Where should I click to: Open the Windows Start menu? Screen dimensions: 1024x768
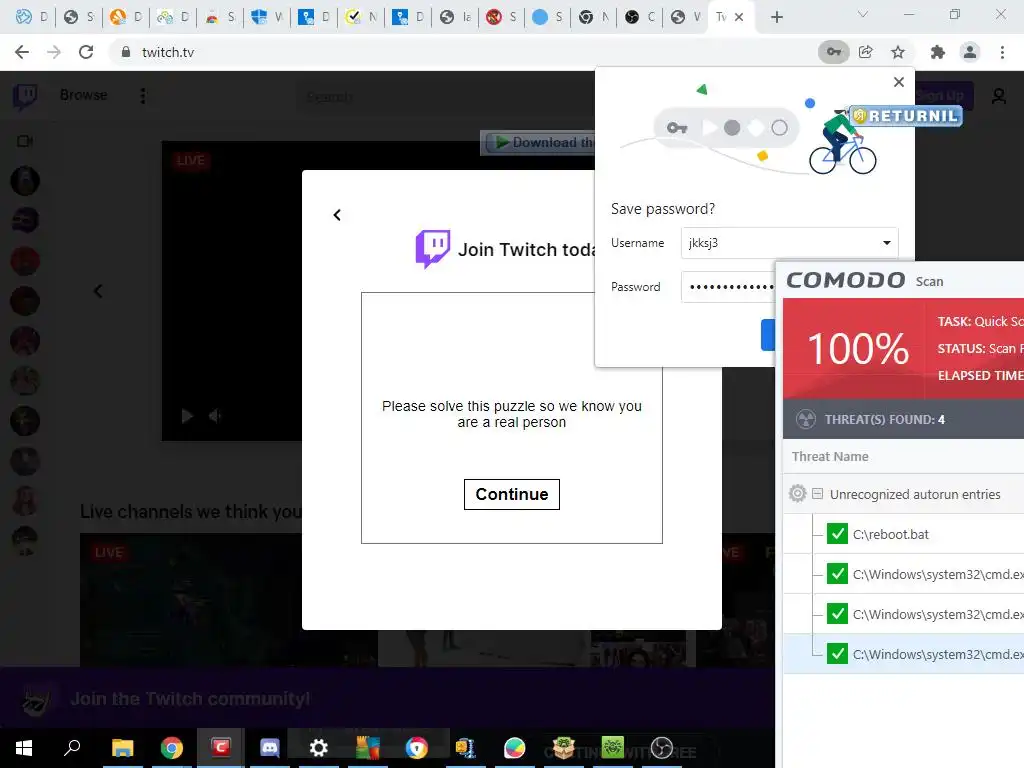24,748
